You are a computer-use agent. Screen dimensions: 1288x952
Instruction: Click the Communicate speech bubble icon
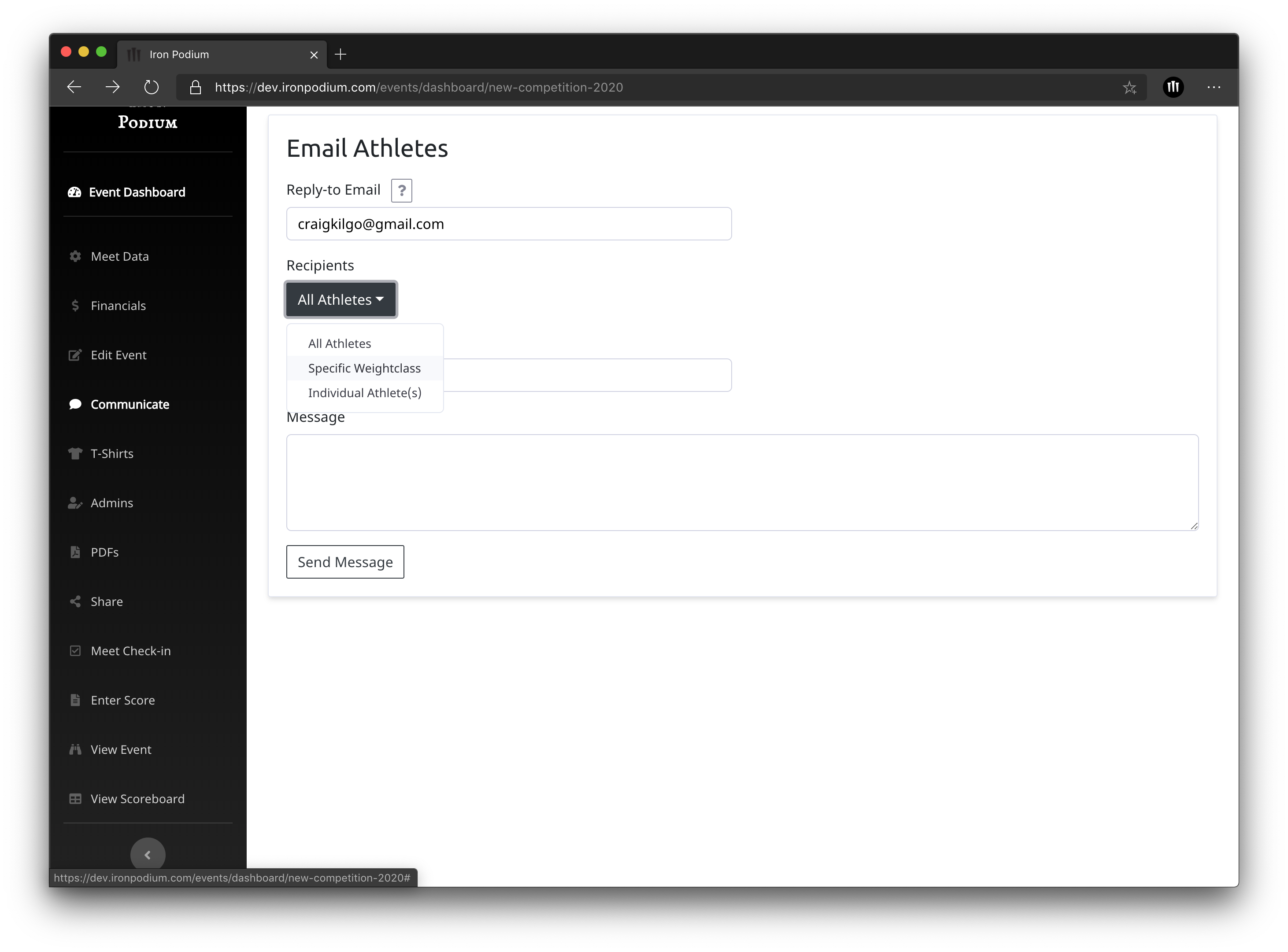coord(75,404)
